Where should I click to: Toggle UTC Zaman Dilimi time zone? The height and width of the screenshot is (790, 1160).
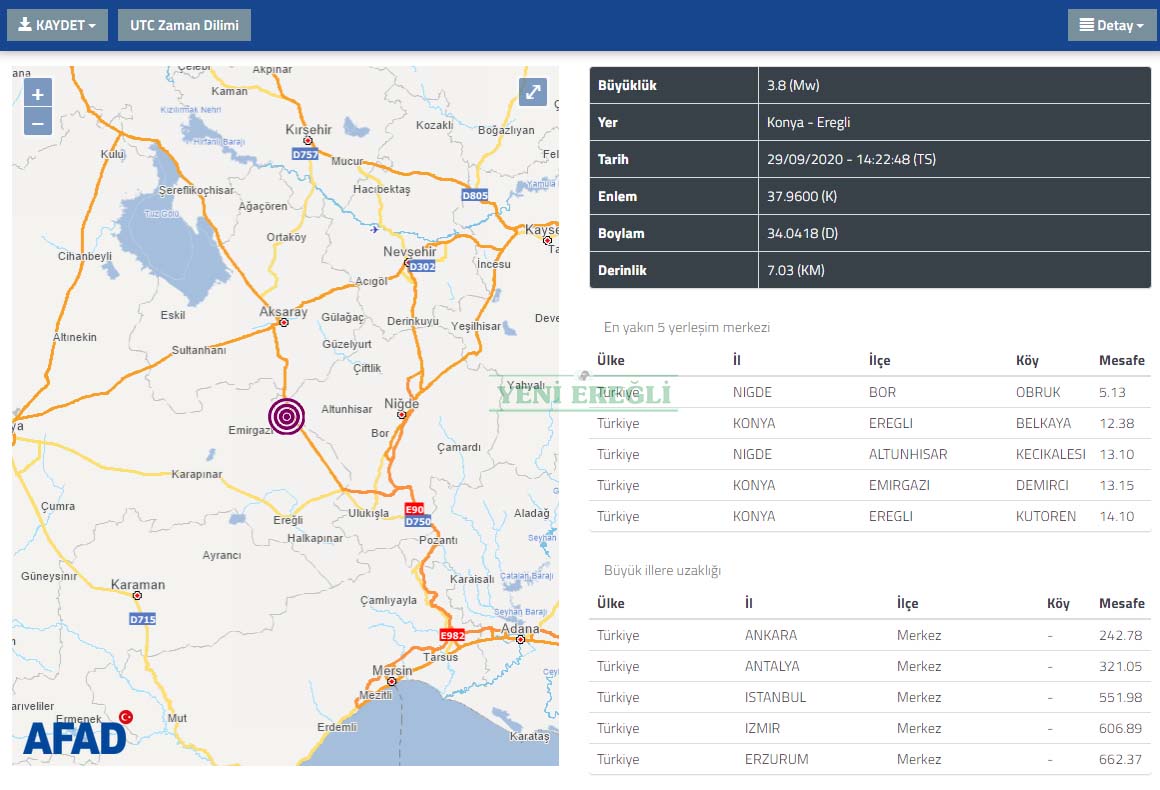click(x=184, y=25)
